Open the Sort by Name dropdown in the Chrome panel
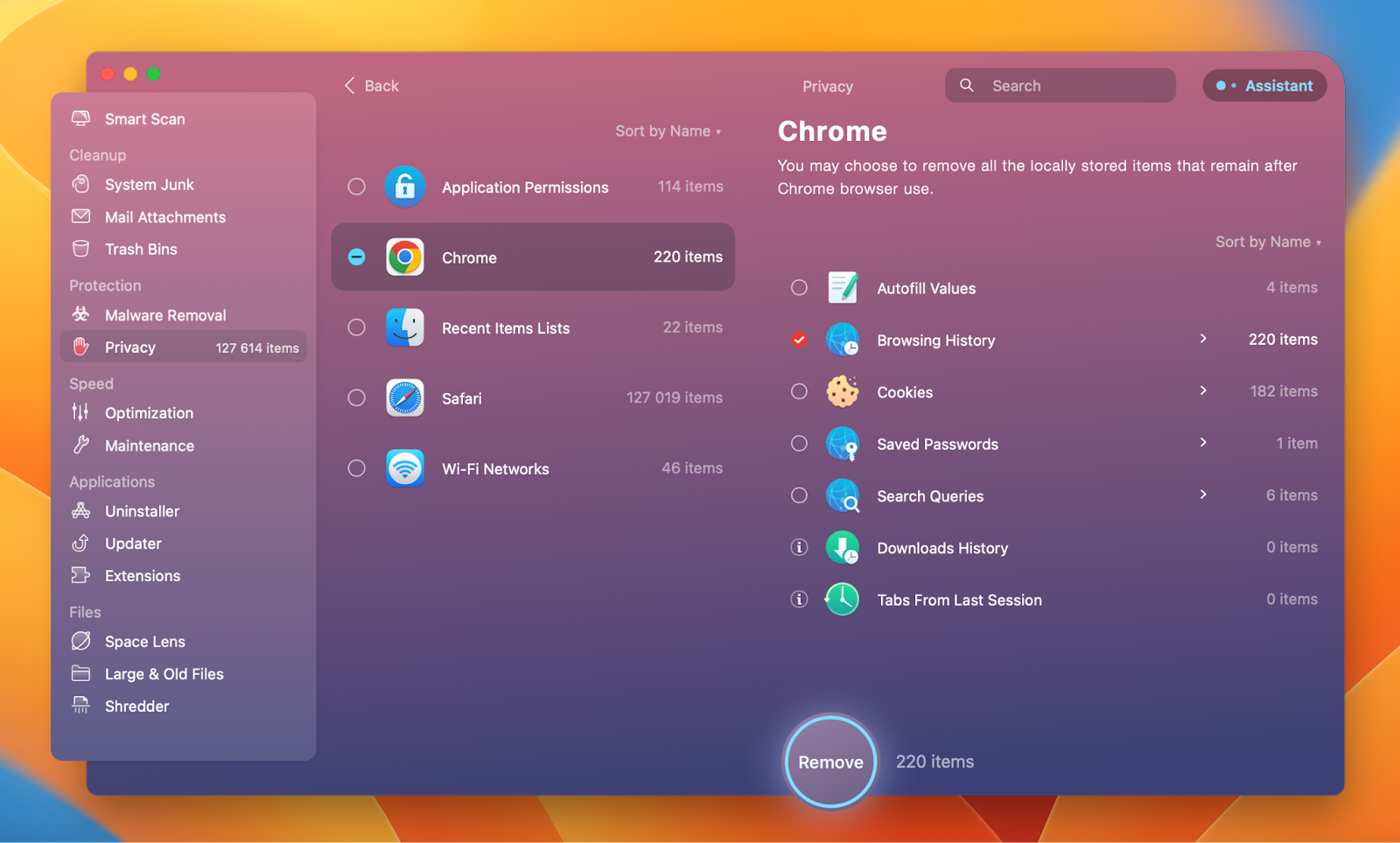 1268,242
